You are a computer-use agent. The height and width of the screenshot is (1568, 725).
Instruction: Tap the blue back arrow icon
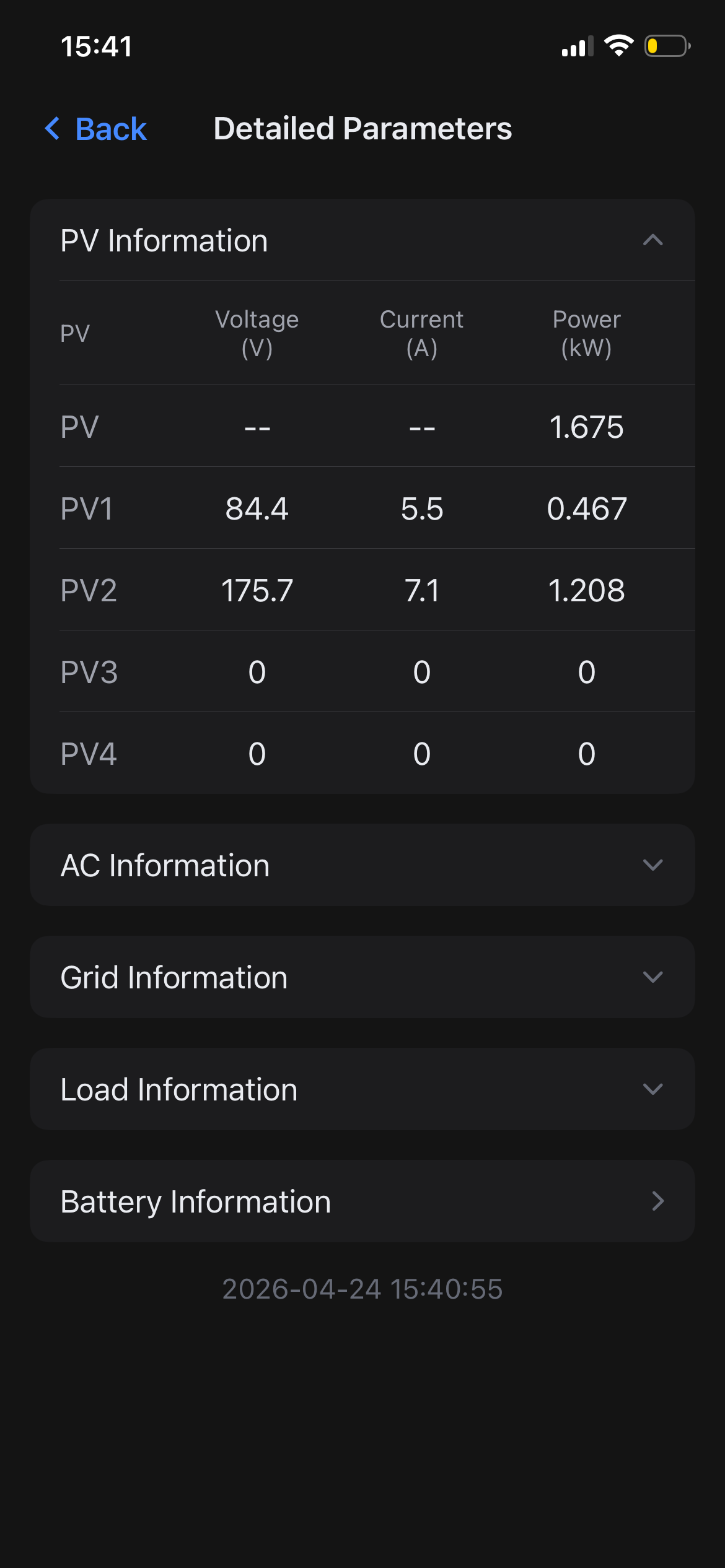(x=53, y=129)
